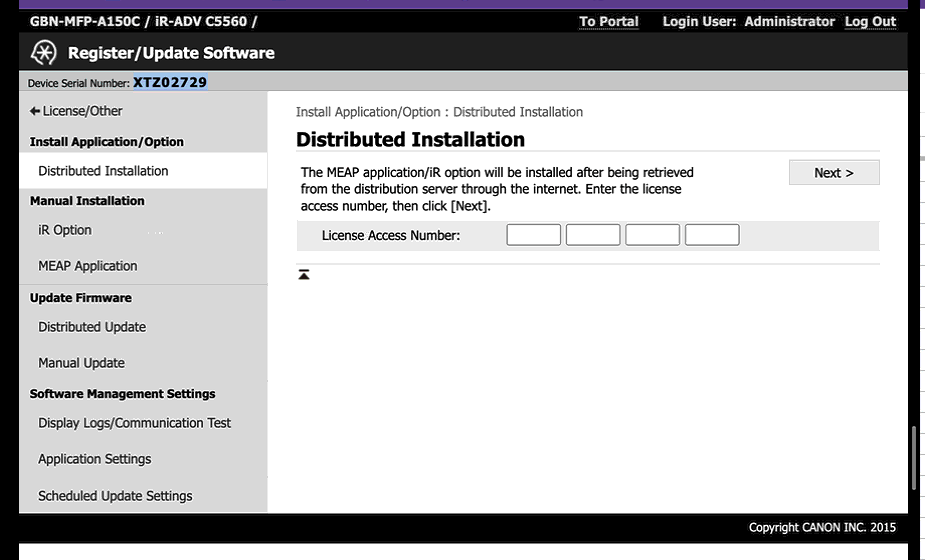The image size is (925, 560).
Task: Focus fourth License Access Number field
Action: tap(712, 235)
